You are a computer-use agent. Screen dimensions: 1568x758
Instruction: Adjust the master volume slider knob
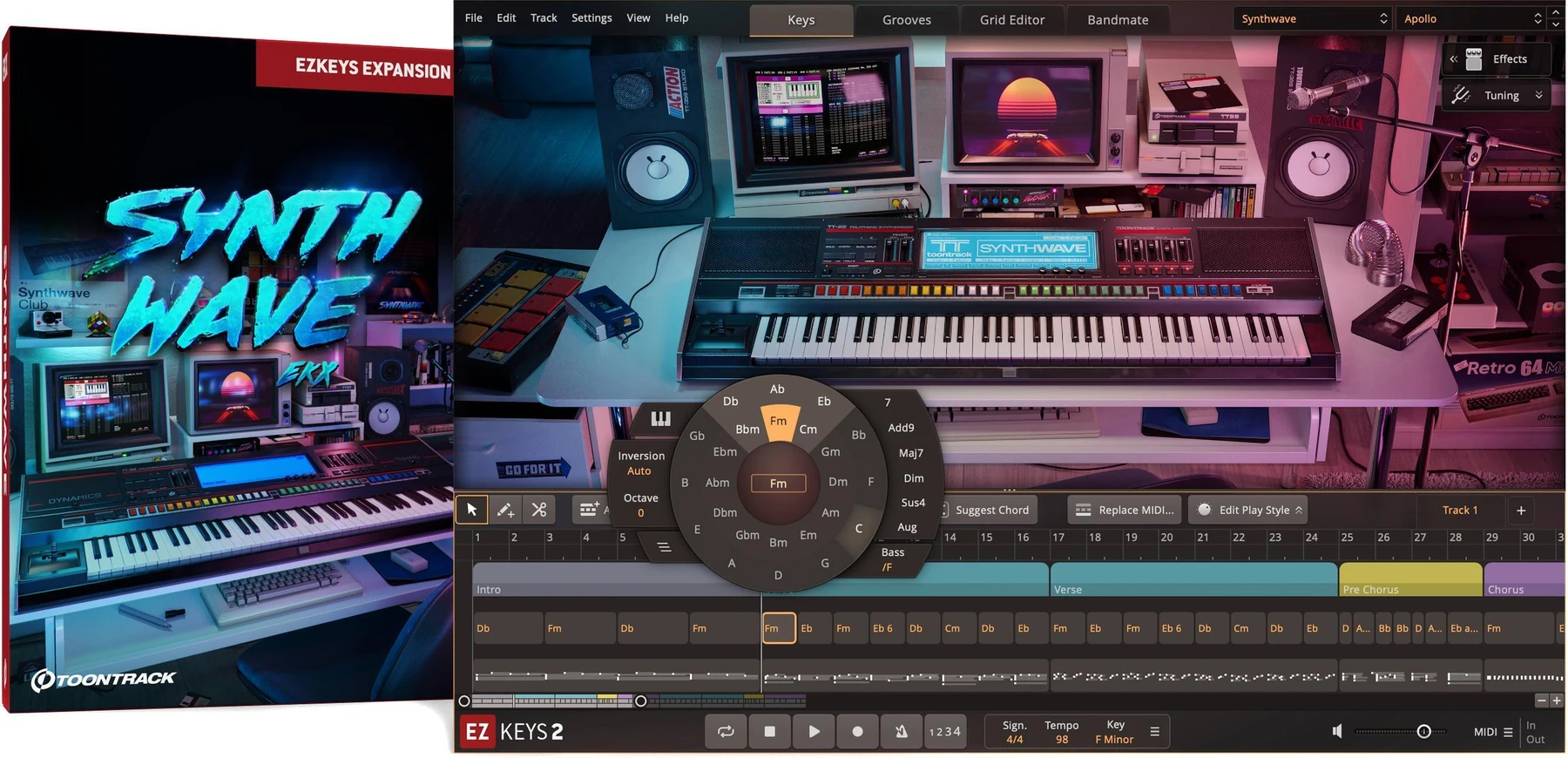tap(1423, 732)
